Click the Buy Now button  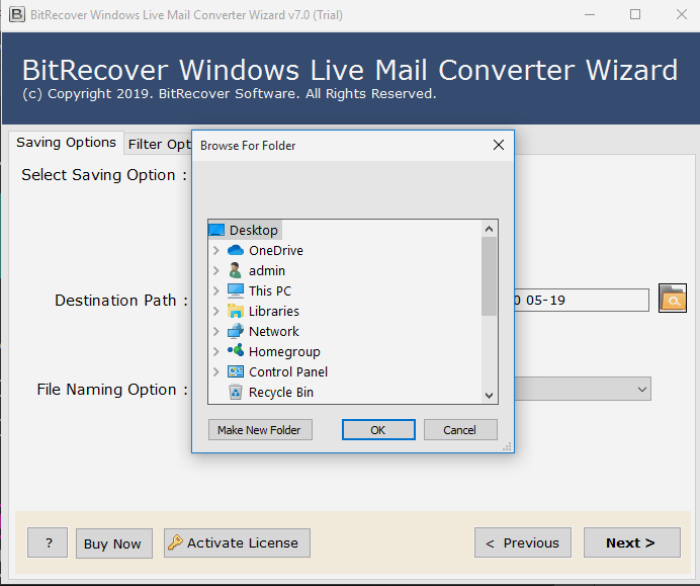tap(114, 544)
